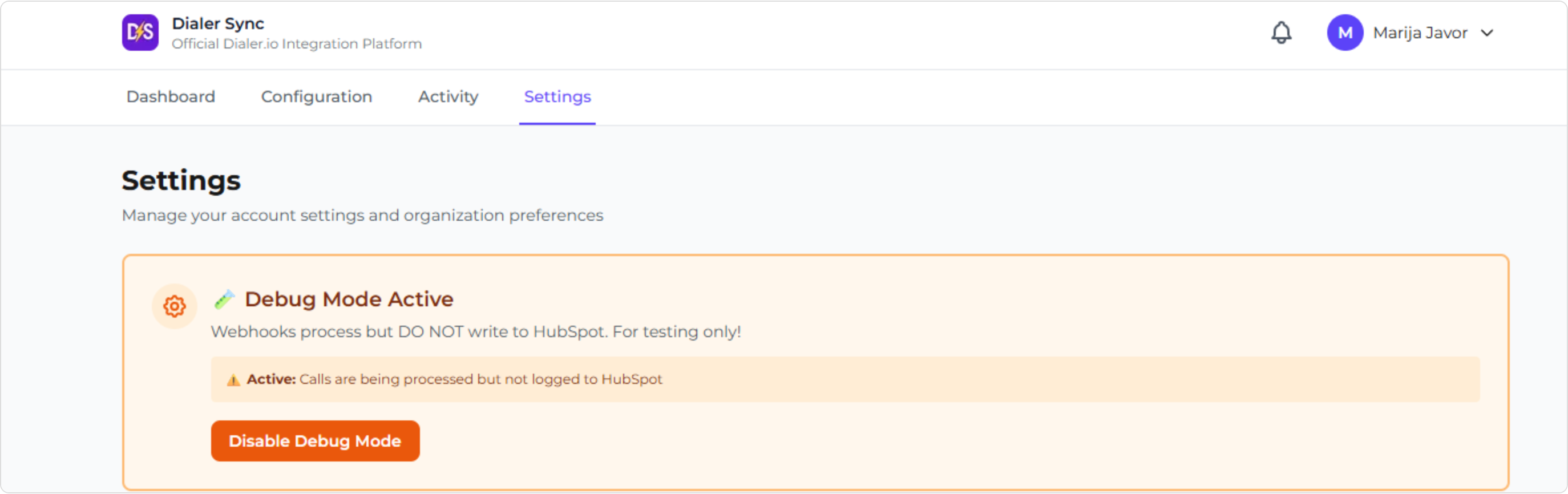Click the purple M user avatar
Image resolution: width=1568 pixels, height=494 pixels.
coord(1344,33)
